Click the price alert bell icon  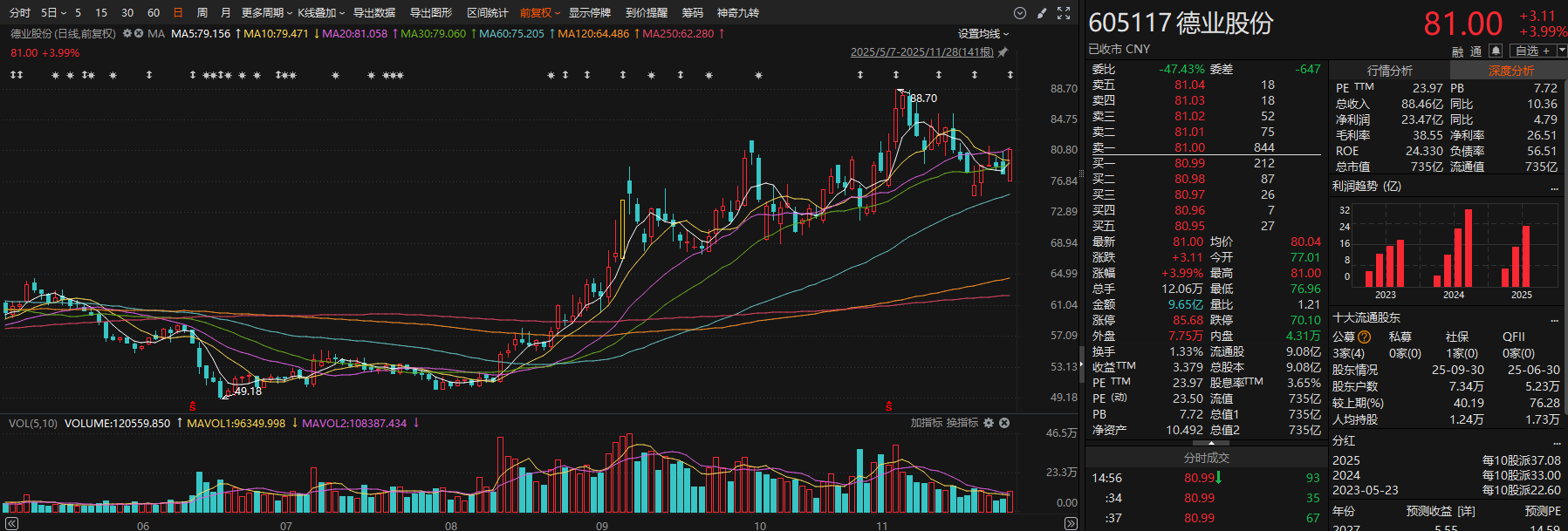click(x=1496, y=51)
